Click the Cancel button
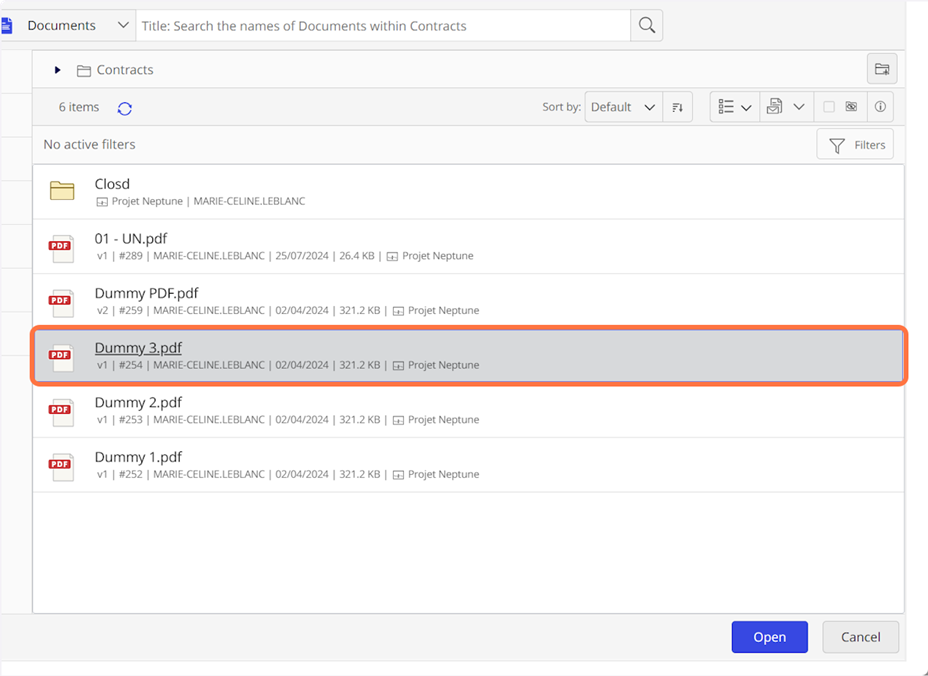The height and width of the screenshot is (676, 928). point(860,637)
